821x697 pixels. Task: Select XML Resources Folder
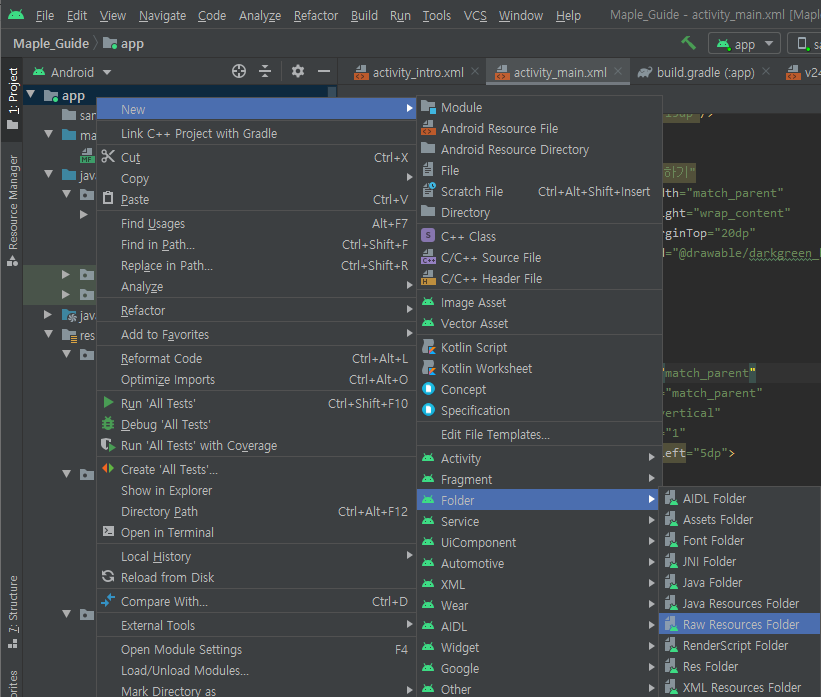739,687
